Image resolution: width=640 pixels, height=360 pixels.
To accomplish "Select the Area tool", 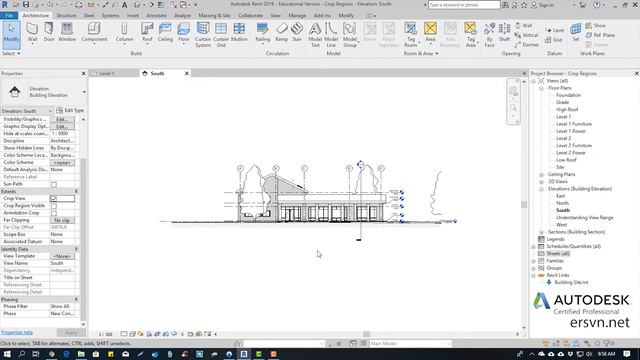I will (x=430, y=32).
